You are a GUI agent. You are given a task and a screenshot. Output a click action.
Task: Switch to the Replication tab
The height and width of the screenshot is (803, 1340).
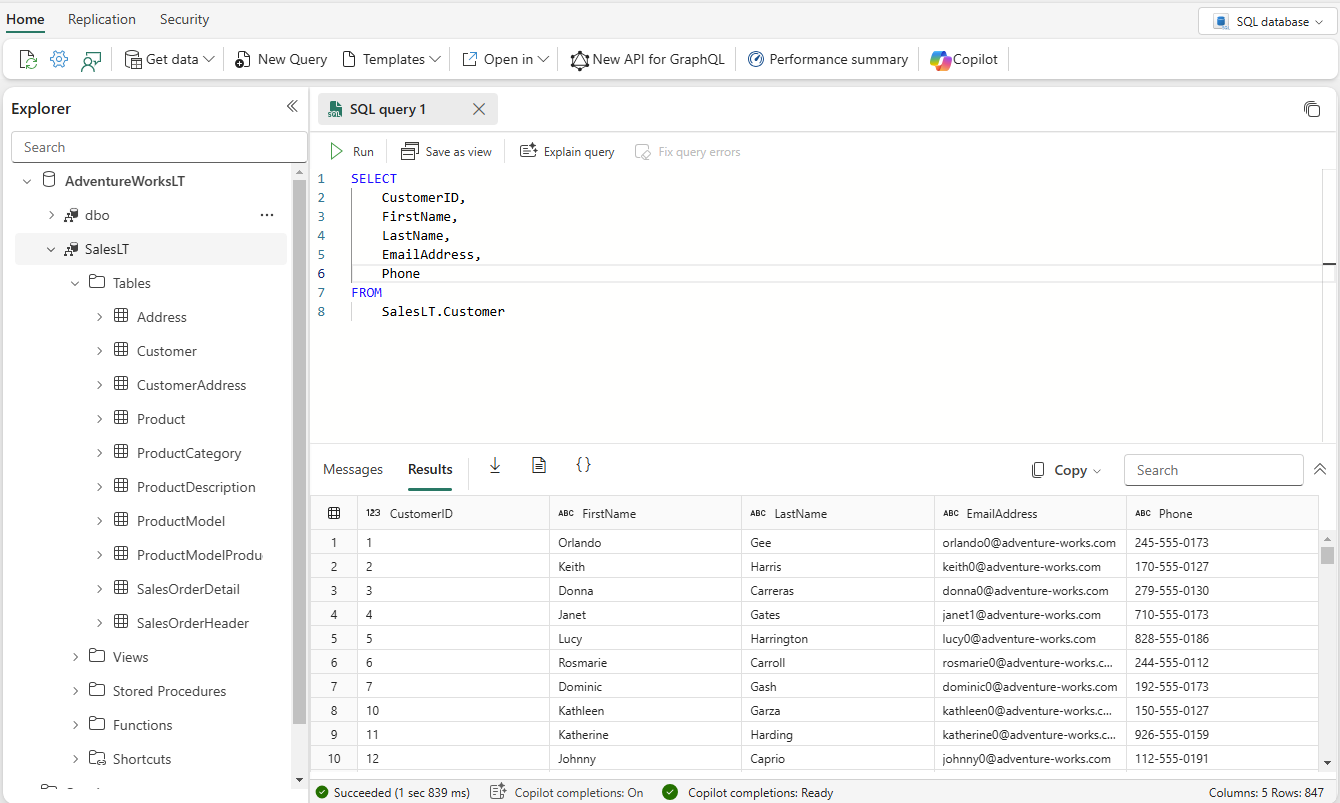pos(102,19)
